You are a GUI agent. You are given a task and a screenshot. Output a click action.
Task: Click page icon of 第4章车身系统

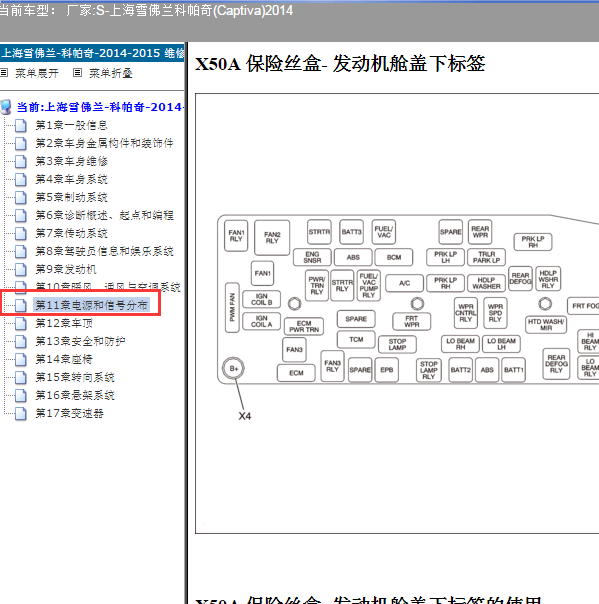coord(21,179)
